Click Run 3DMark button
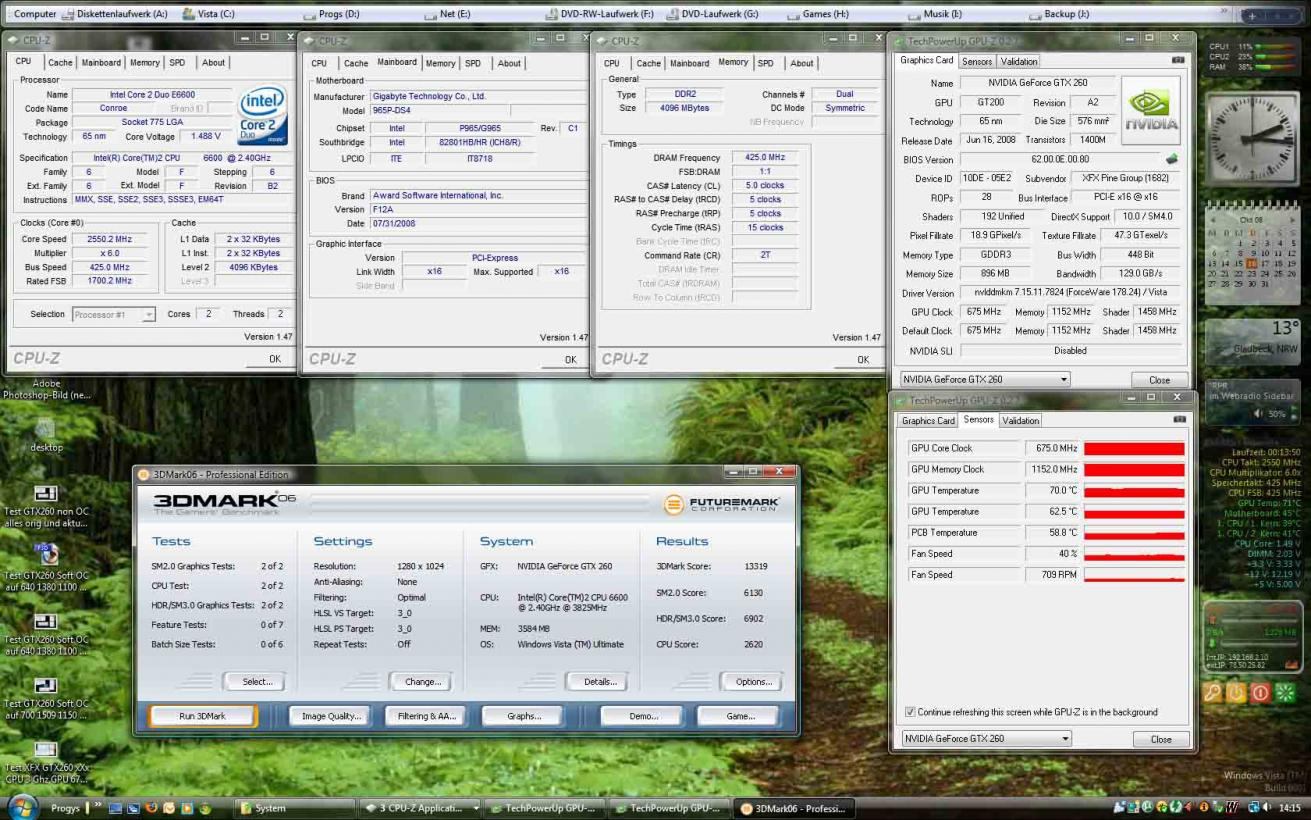1311x820 pixels. click(203, 716)
